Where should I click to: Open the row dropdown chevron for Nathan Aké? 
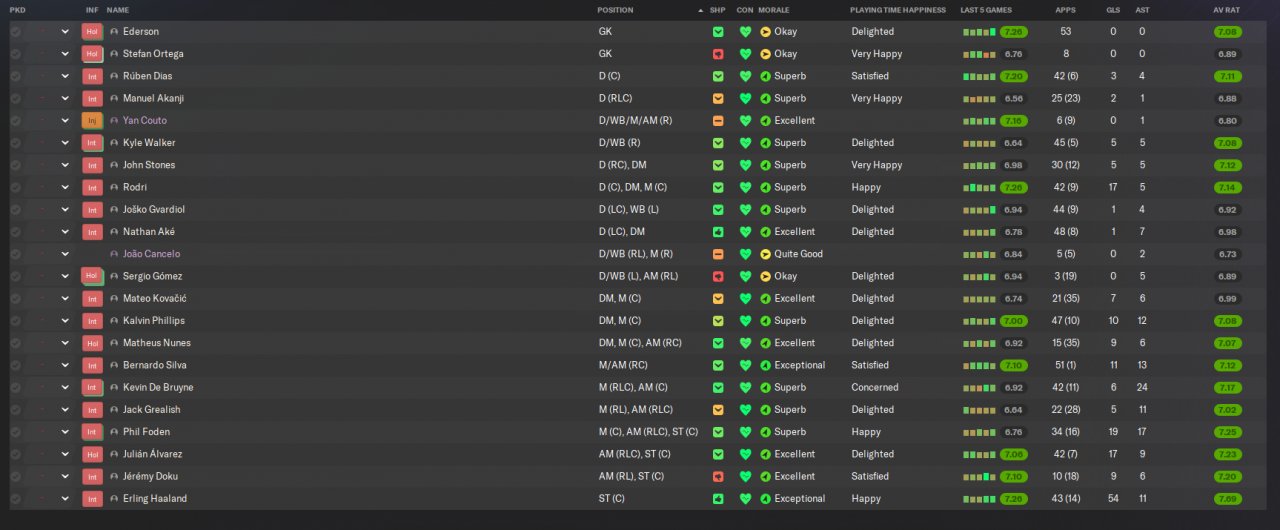click(x=65, y=231)
